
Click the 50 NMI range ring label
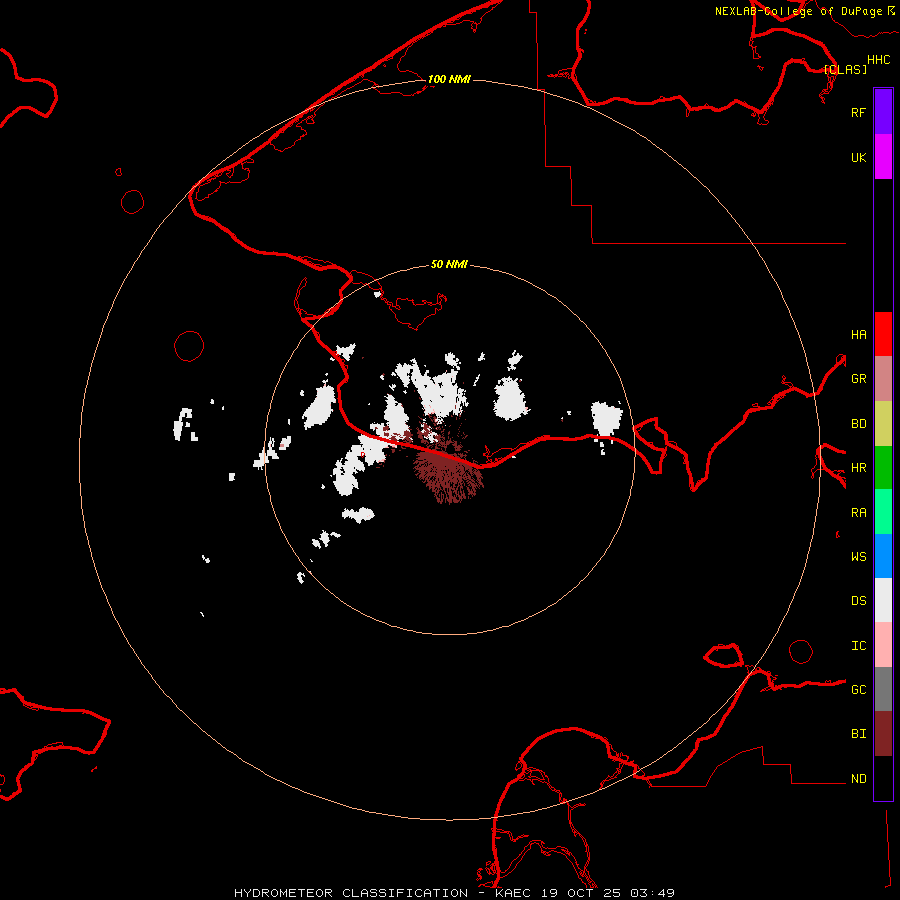click(x=449, y=264)
